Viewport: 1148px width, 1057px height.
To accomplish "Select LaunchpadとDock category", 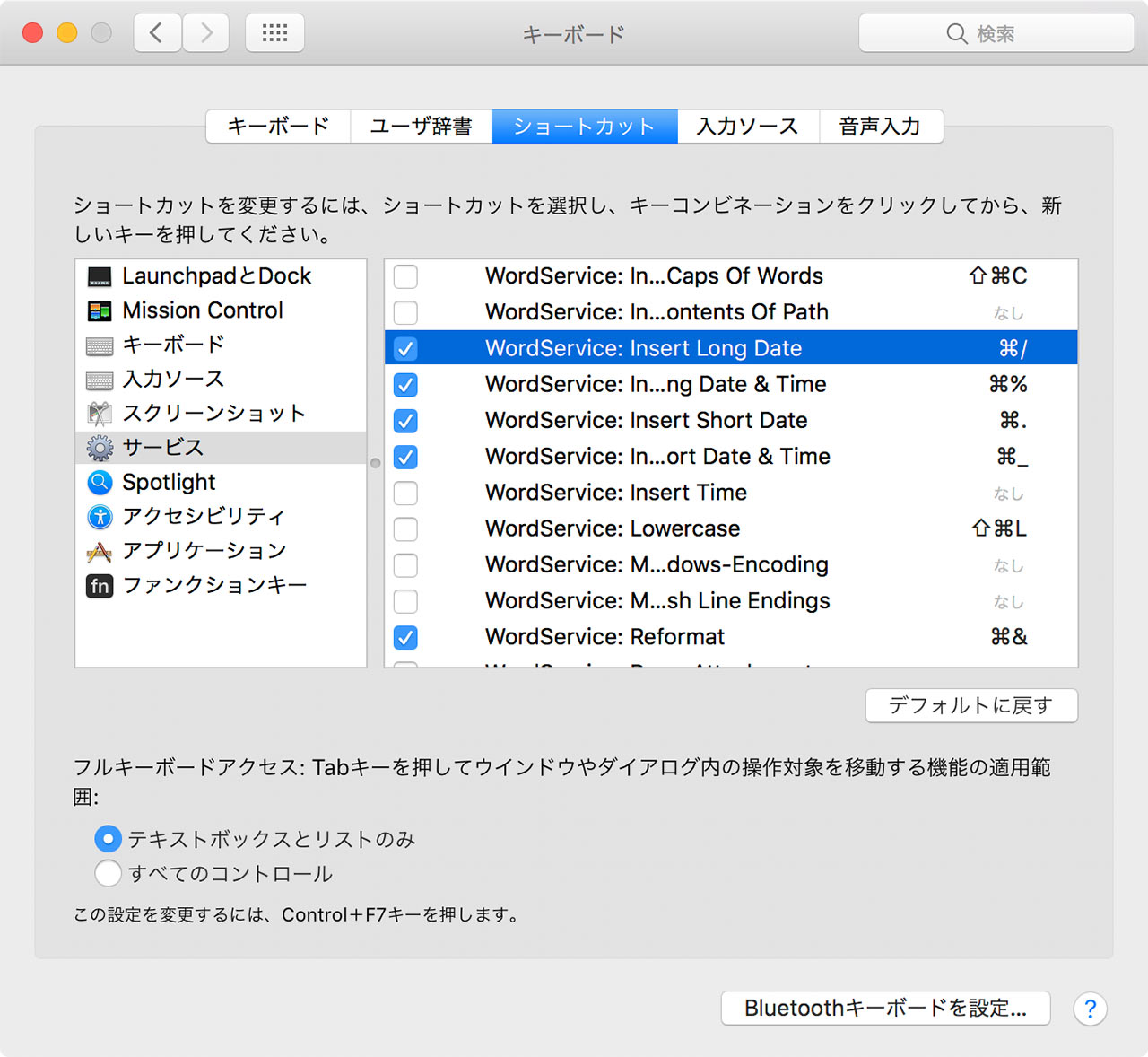I will pyautogui.click(x=221, y=276).
